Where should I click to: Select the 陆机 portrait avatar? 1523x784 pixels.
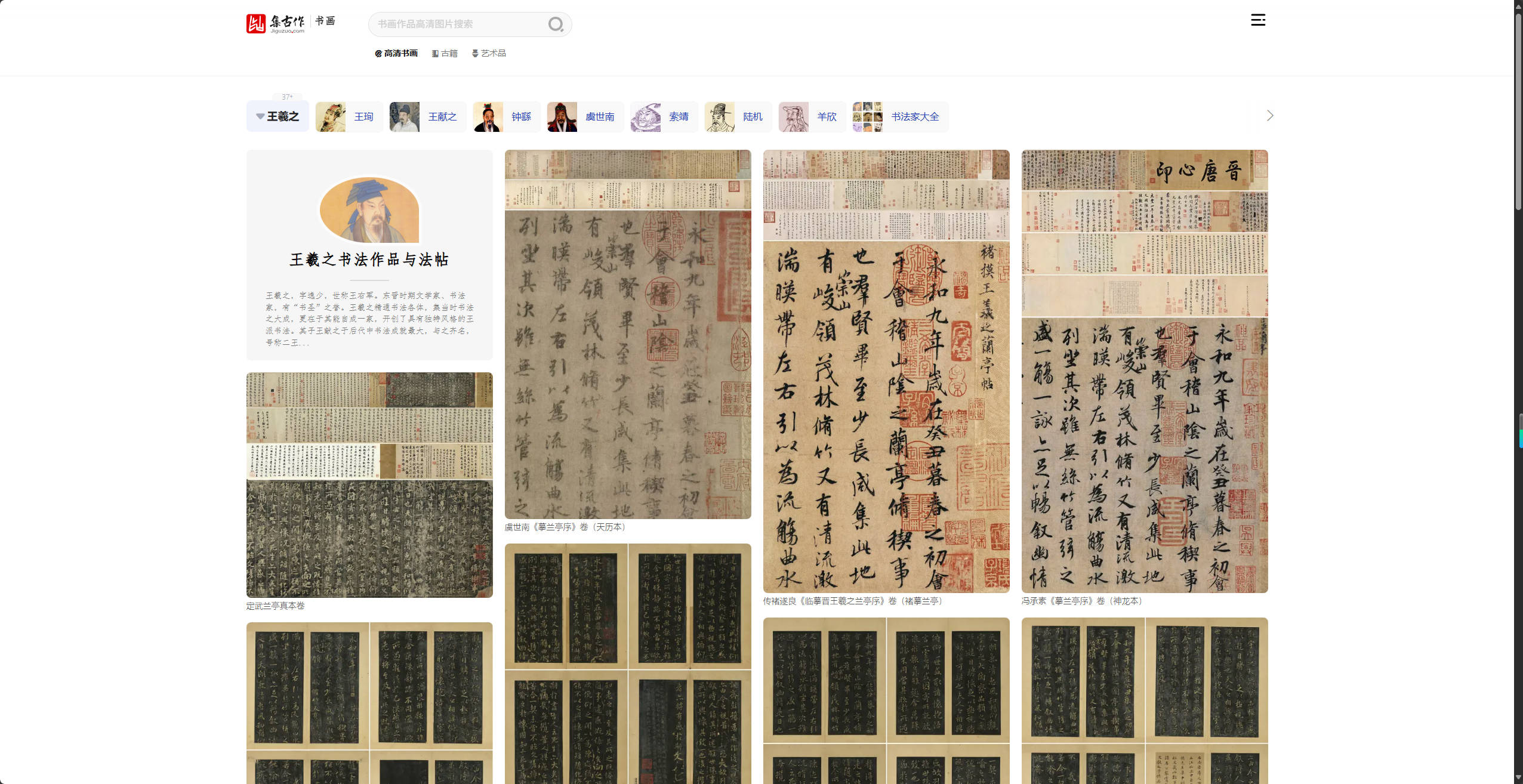(720, 117)
